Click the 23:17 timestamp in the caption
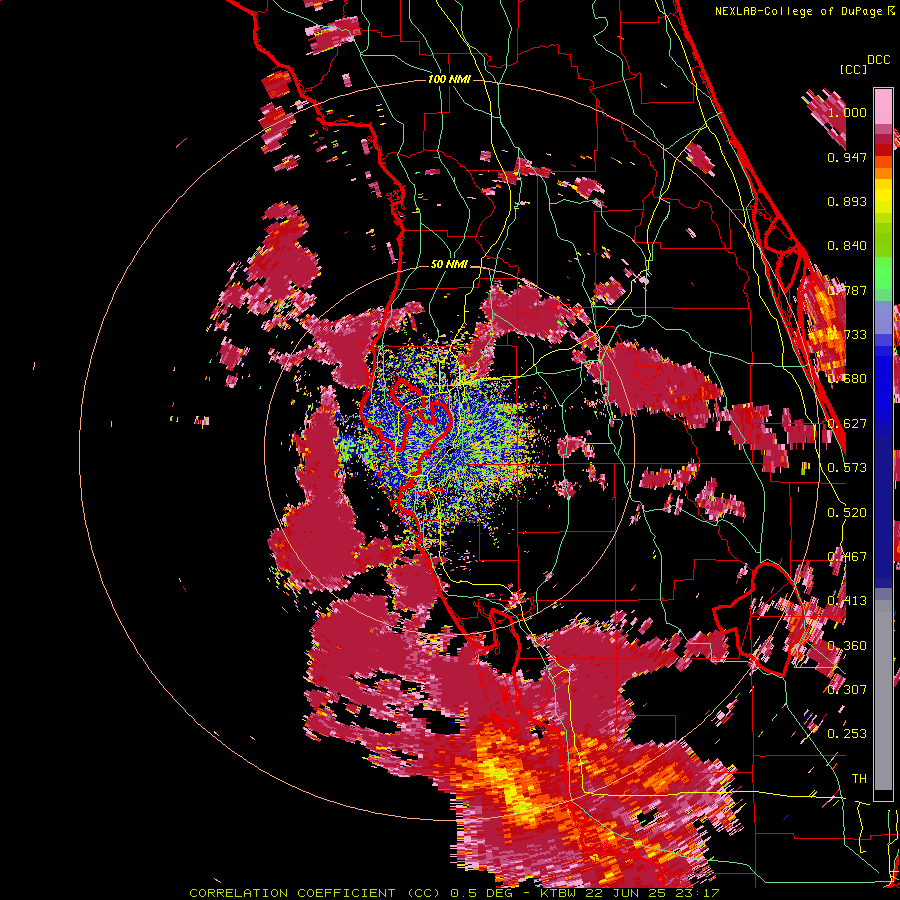The height and width of the screenshot is (900, 900). point(698,893)
